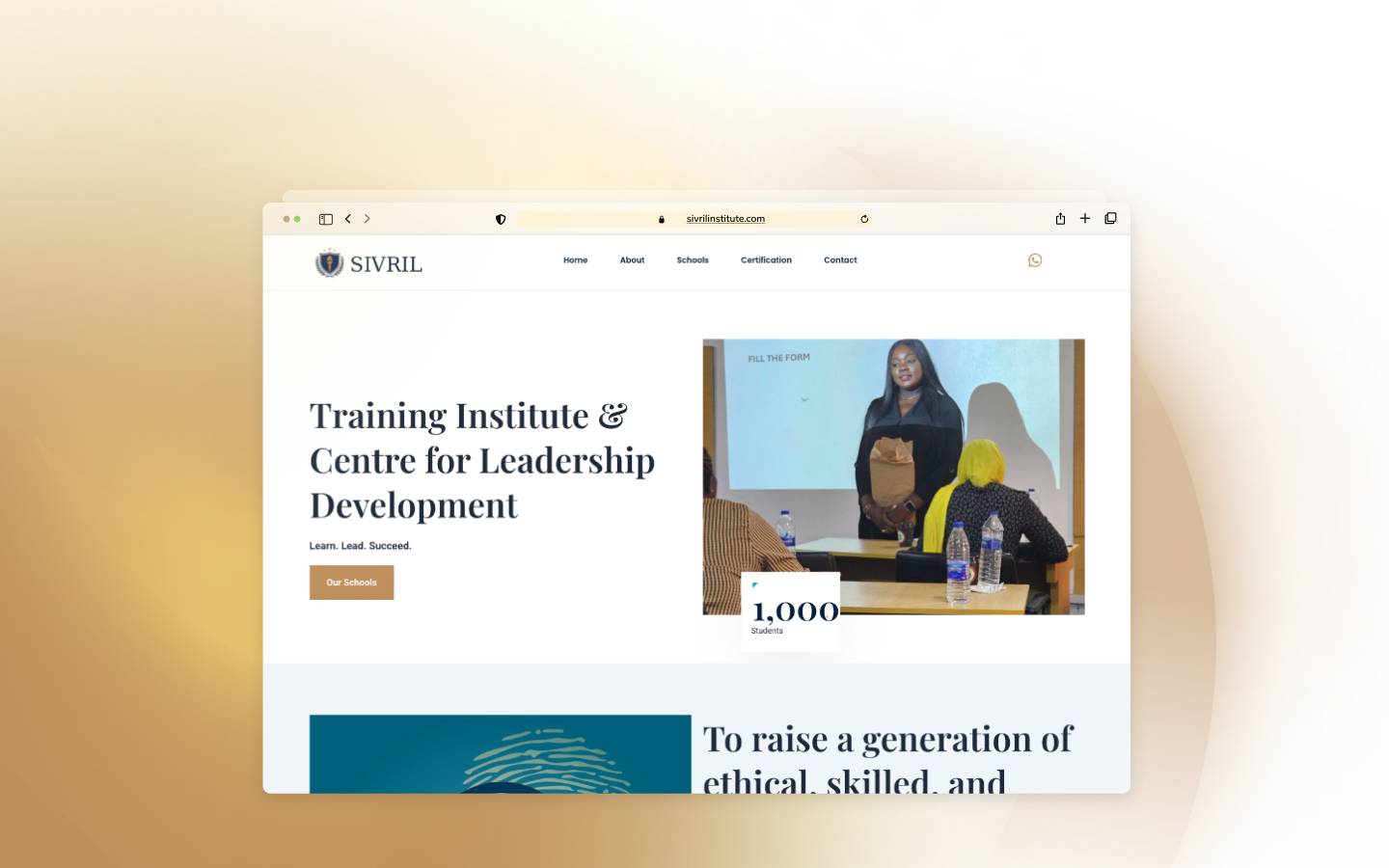Open the Schools navigation item
1389x868 pixels.
pyautogui.click(x=693, y=260)
